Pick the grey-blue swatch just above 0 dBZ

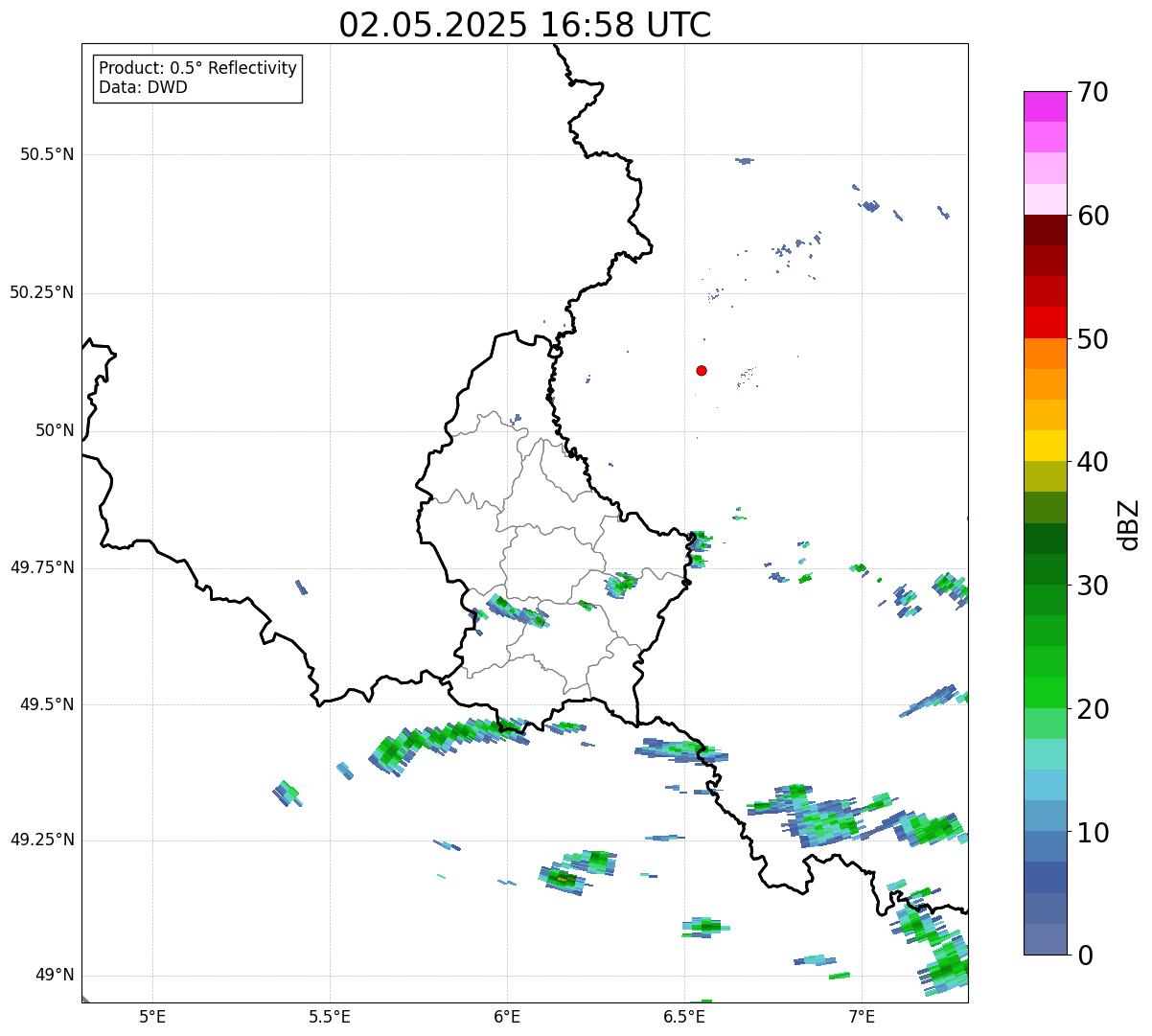coord(1045,939)
